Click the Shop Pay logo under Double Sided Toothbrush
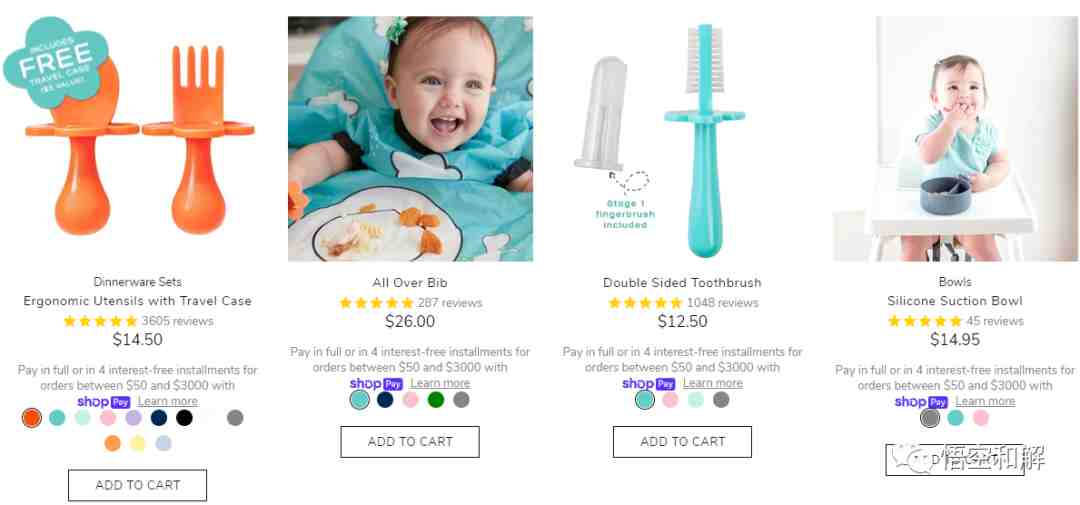 click(x=649, y=384)
